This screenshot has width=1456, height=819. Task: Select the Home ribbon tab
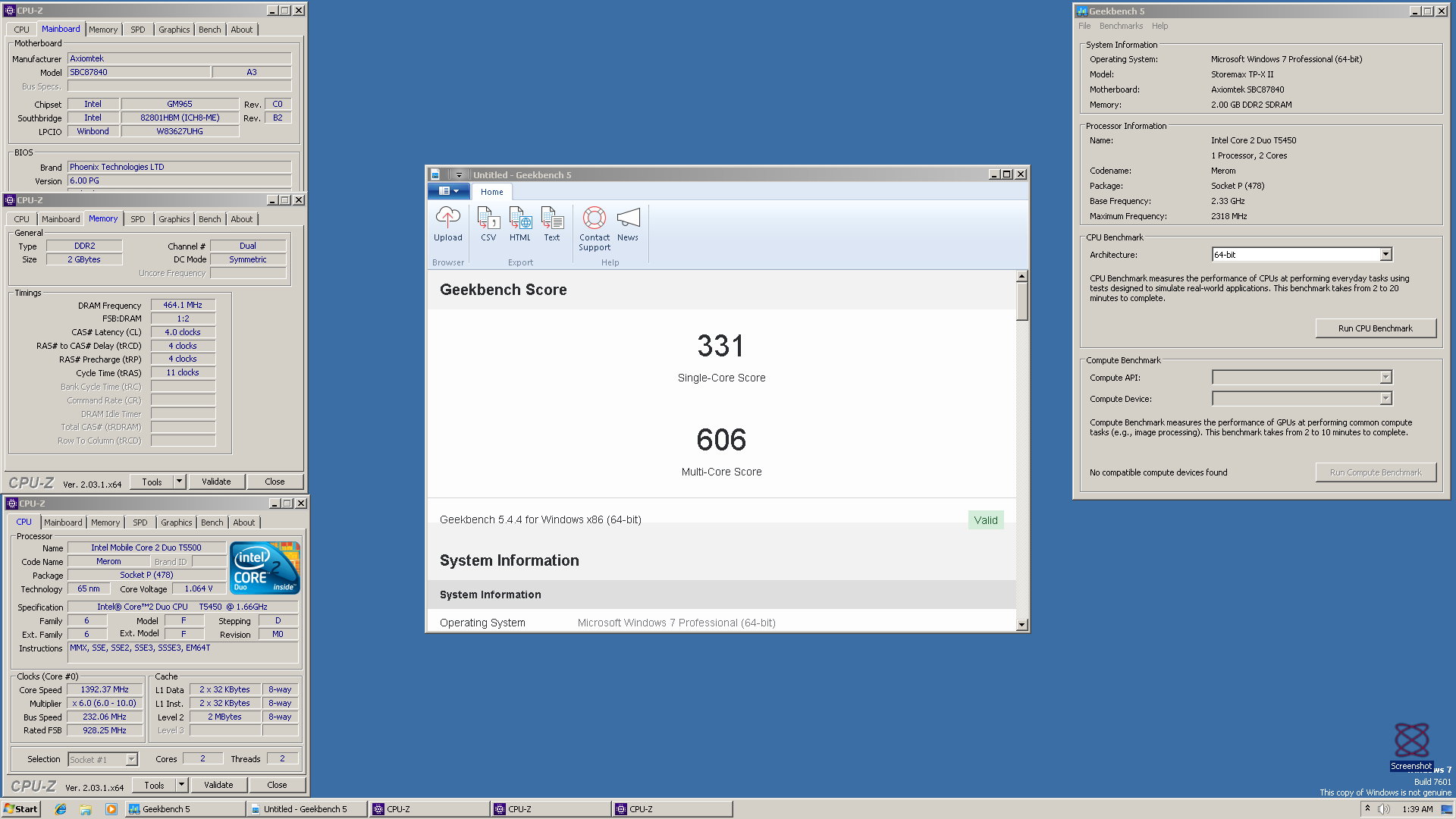pos(491,192)
